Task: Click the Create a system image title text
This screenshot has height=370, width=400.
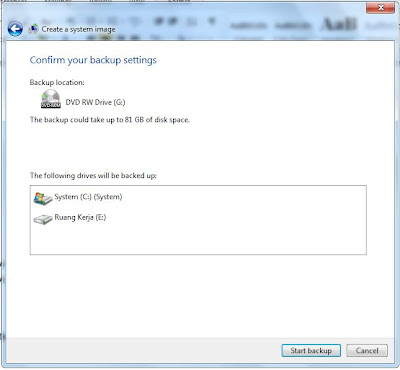Action: click(x=78, y=29)
